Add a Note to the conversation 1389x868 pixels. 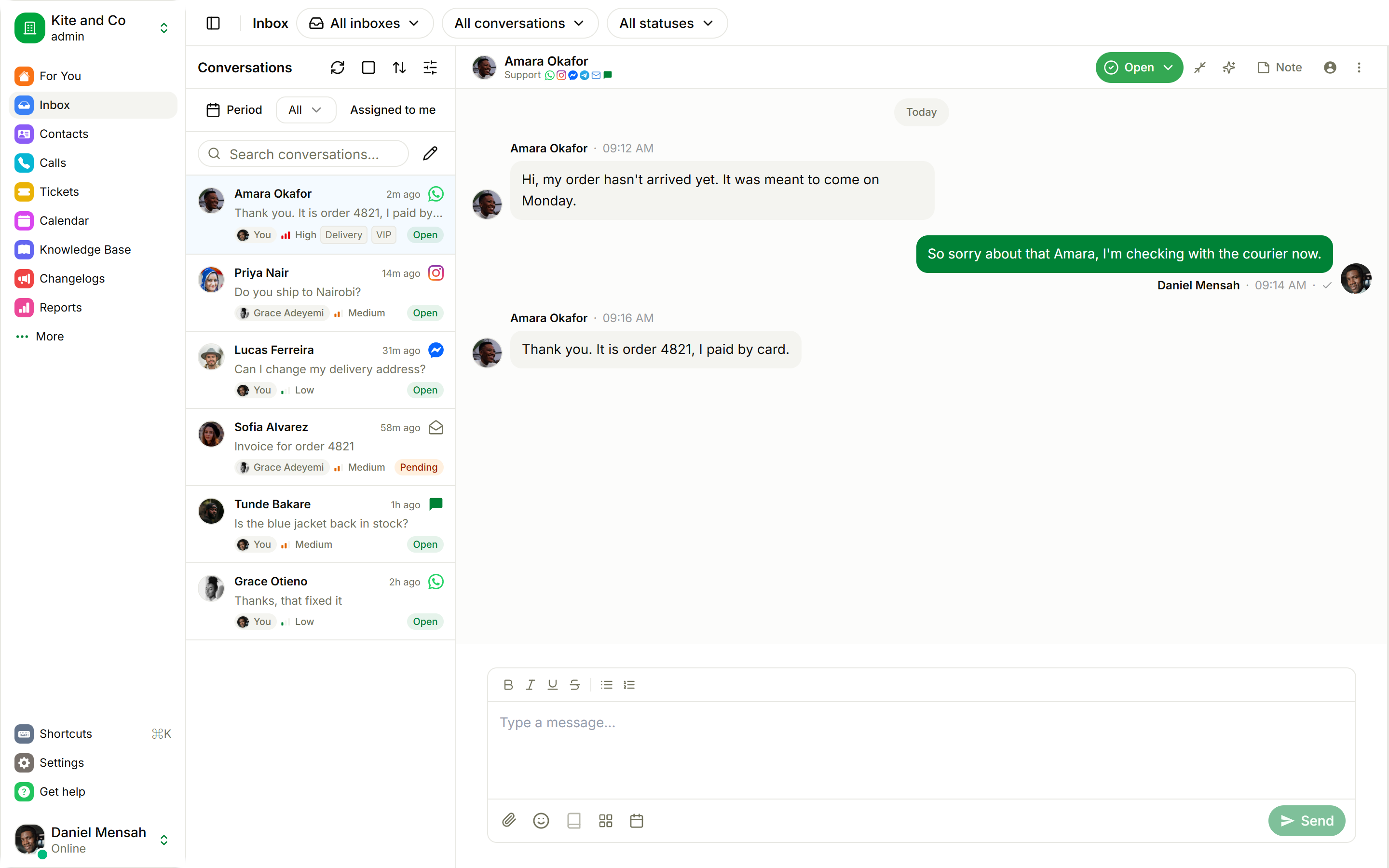1280,68
